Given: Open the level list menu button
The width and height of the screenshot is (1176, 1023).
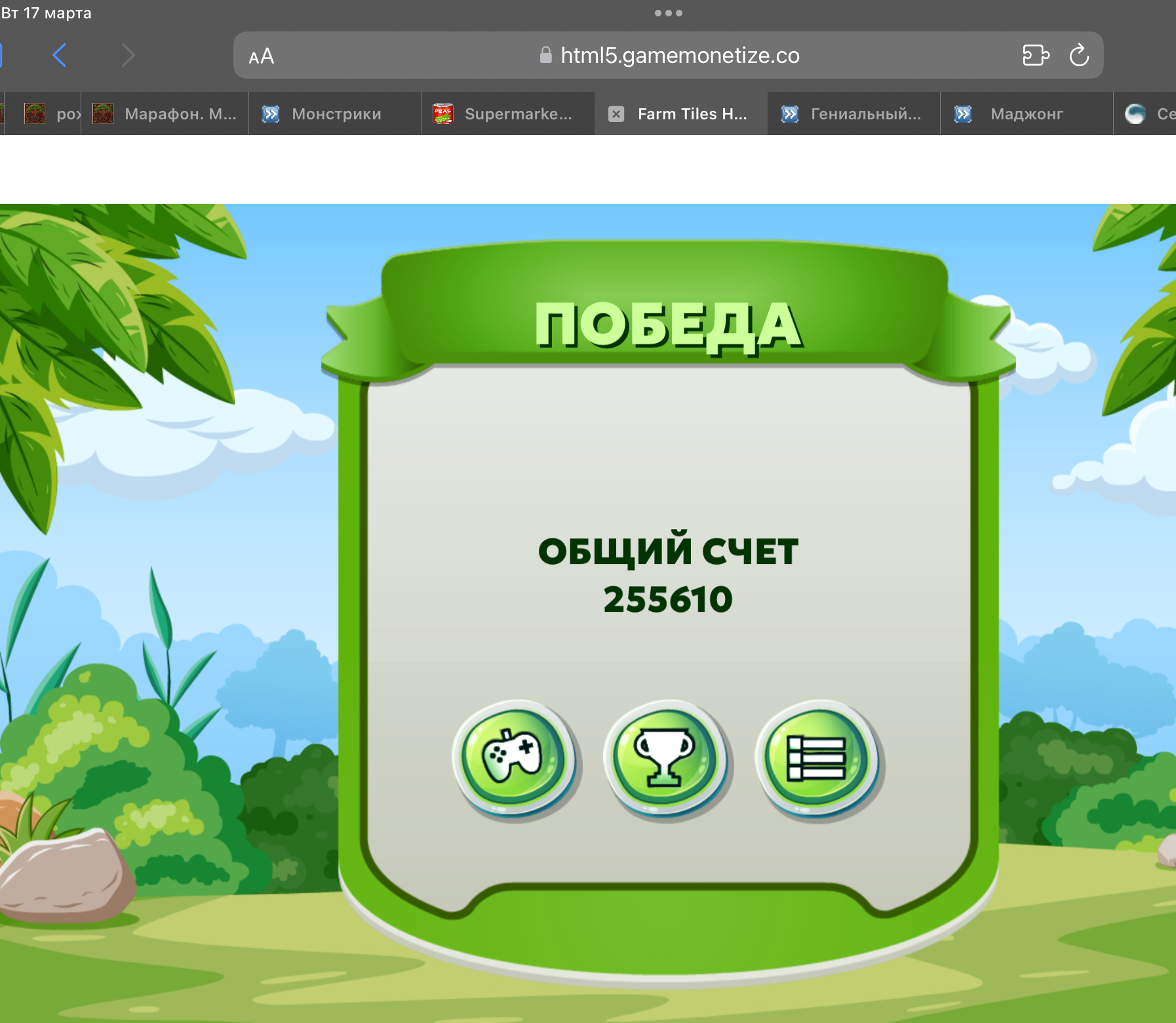Looking at the screenshot, I should (816, 757).
